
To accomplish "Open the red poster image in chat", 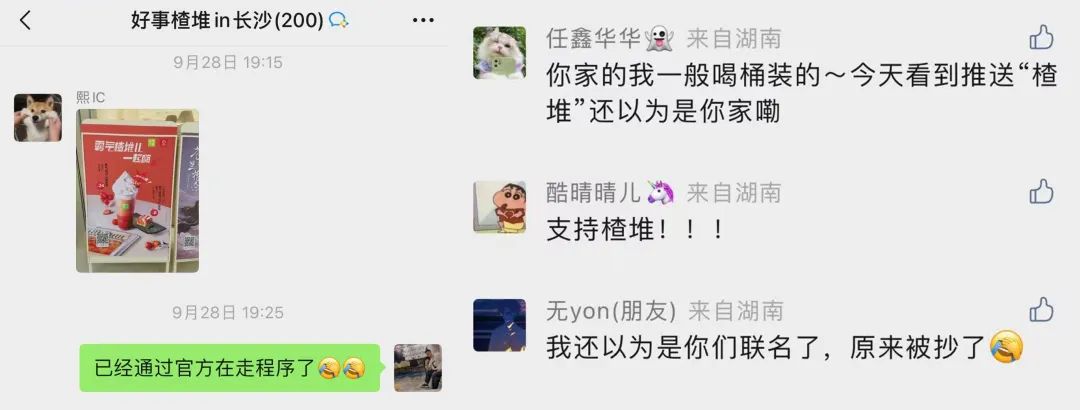I will [x=137, y=191].
